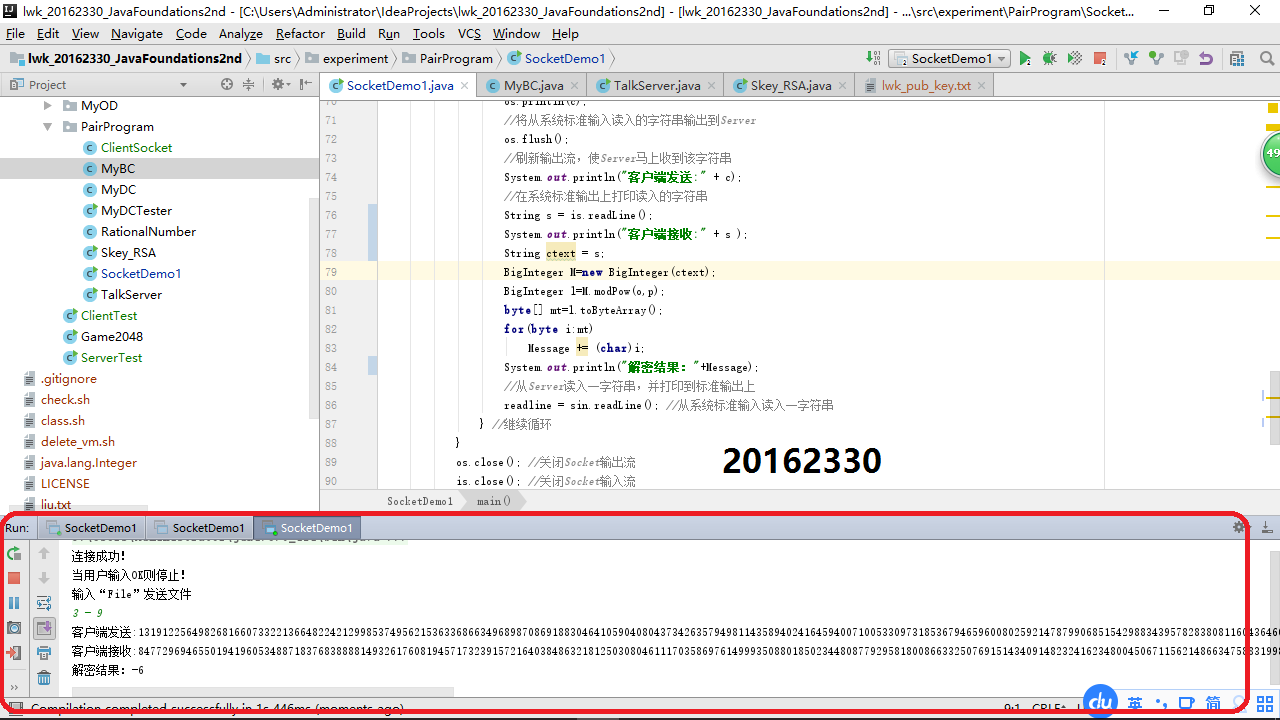Open the Run panel settings gear
Viewport: 1280px width, 720px height.
click(1240, 527)
